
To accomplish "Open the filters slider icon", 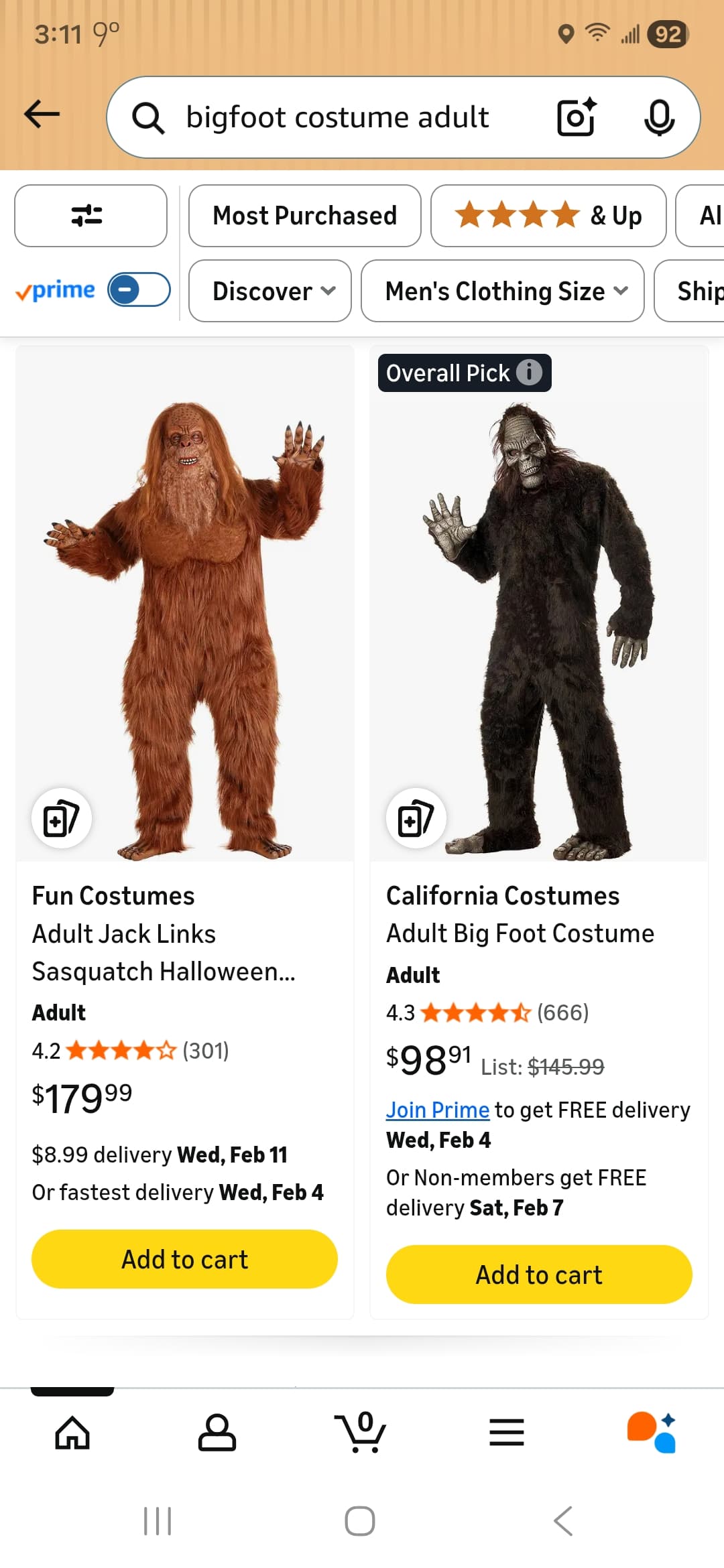I will [90, 216].
